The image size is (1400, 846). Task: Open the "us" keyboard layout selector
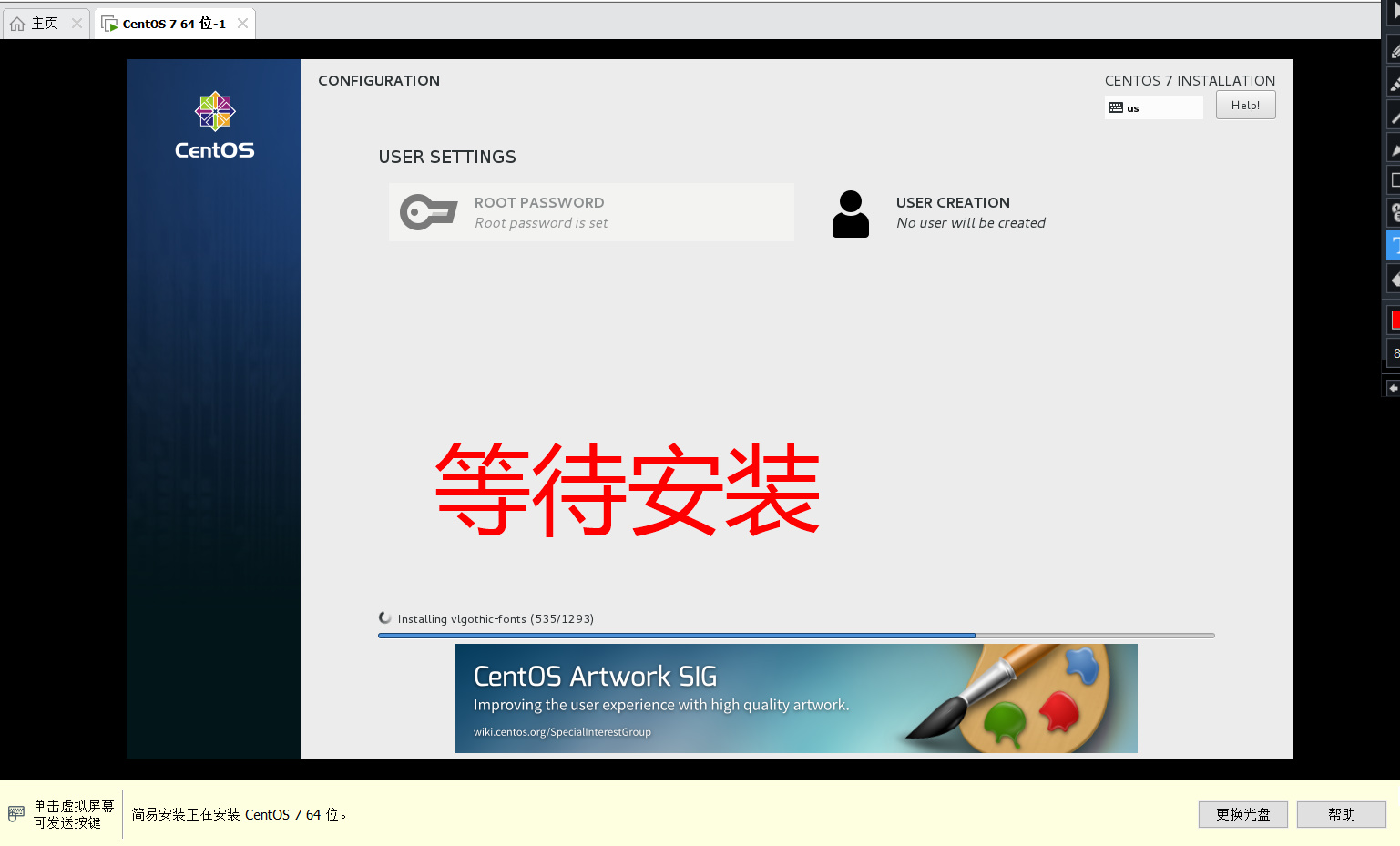[x=1153, y=107]
